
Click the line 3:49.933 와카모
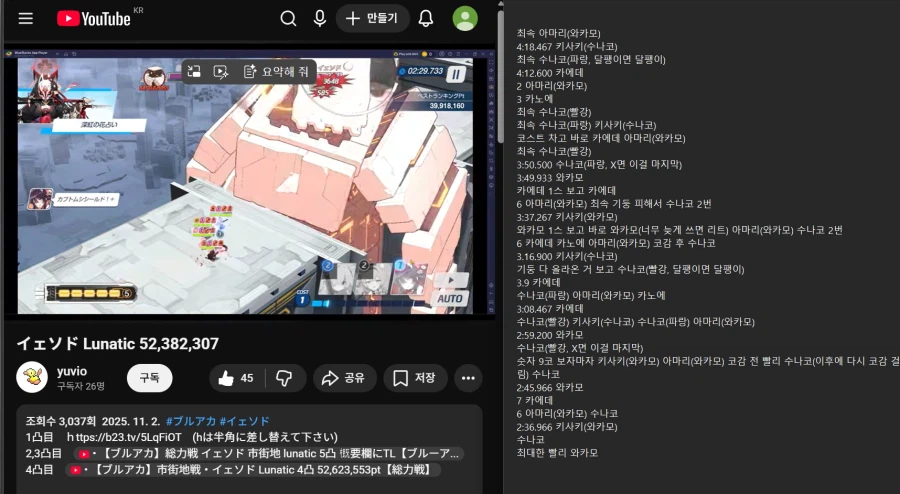[x=550, y=178]
